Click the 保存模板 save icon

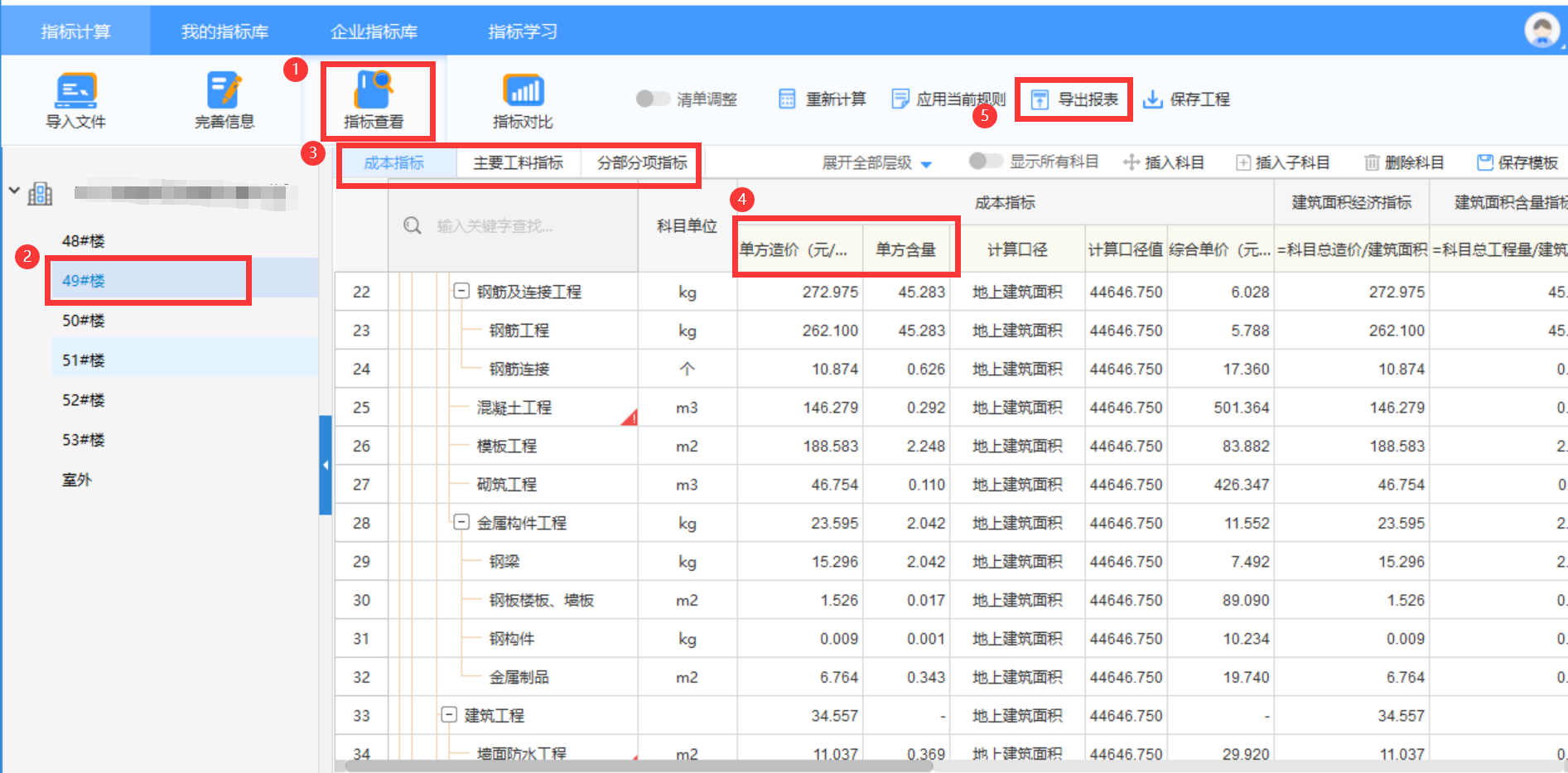tap(1485, 162)
